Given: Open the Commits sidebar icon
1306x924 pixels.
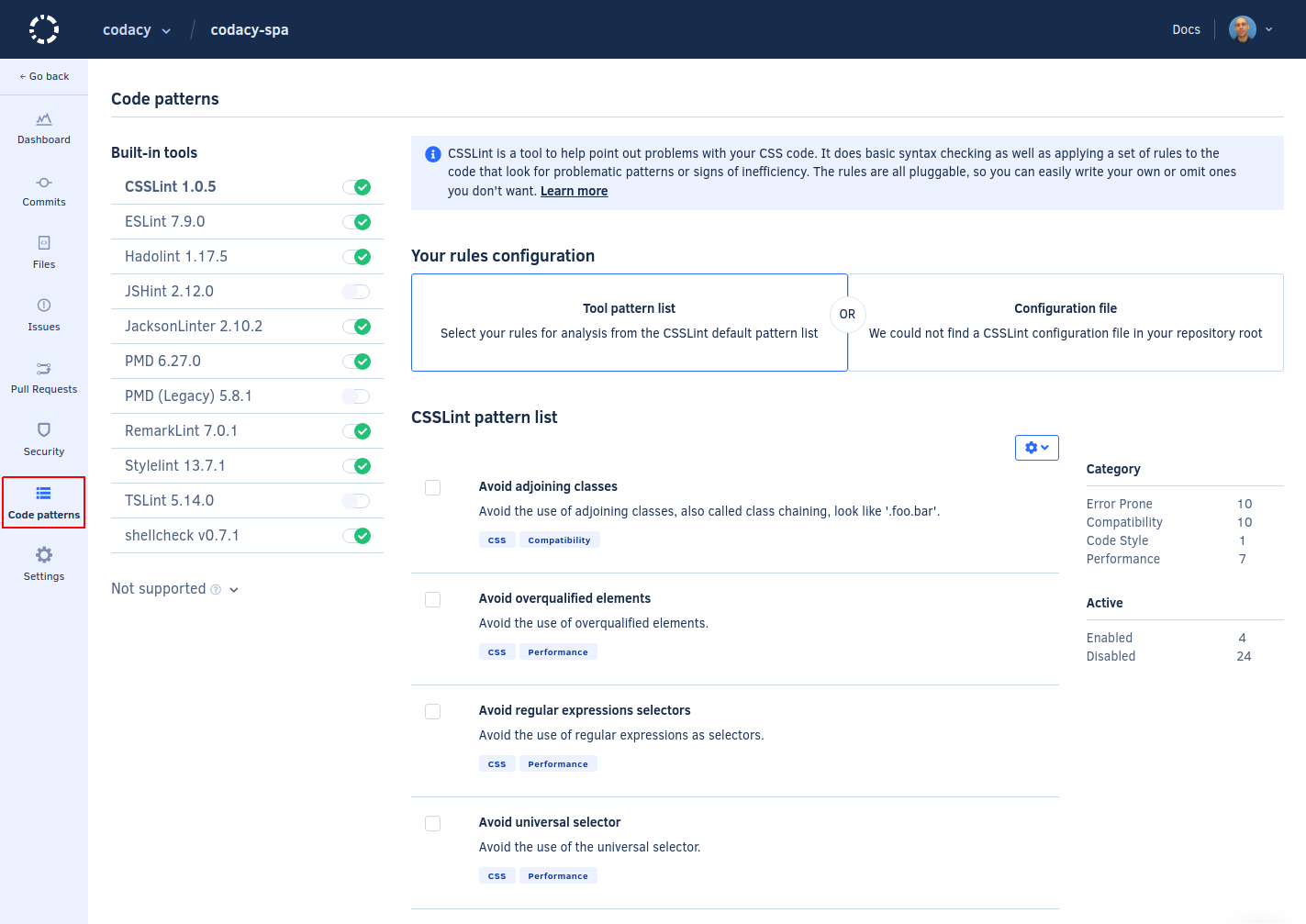Looking at the screenshot, I should 44,183.
